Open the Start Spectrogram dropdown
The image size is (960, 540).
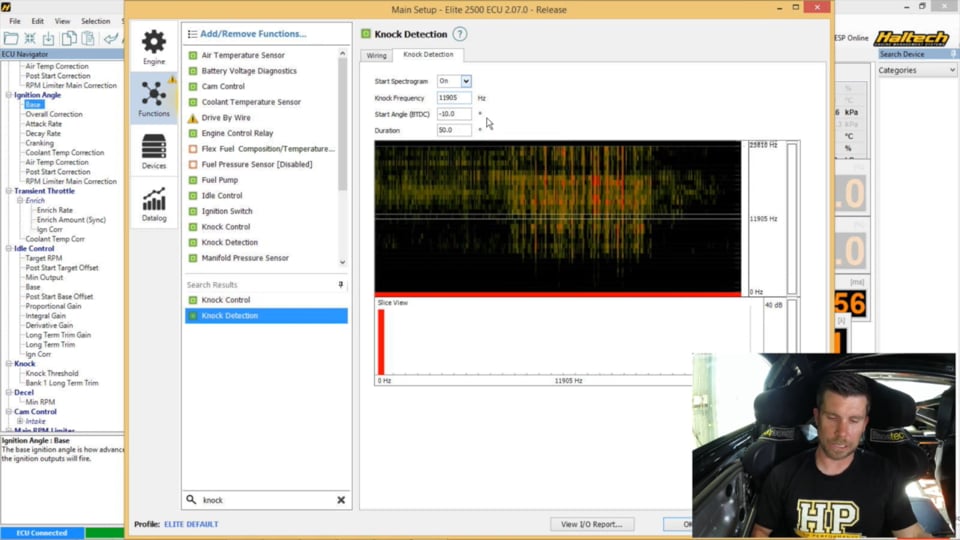click(466, 81)
